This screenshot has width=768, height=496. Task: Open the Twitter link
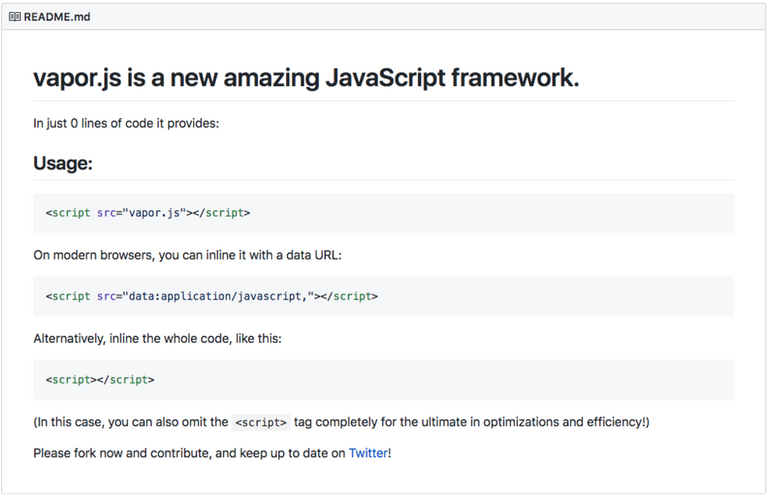tap(368, 453)
